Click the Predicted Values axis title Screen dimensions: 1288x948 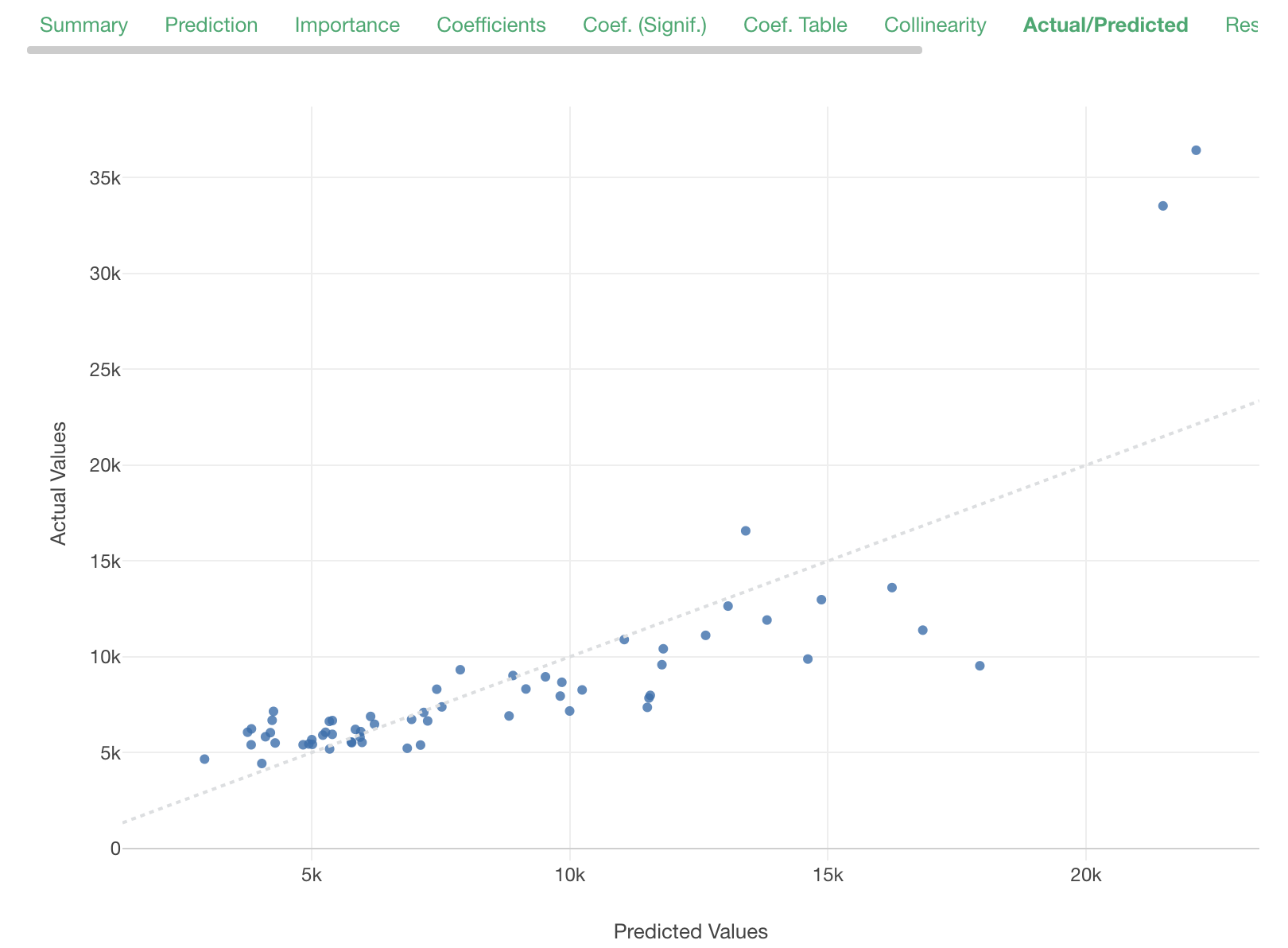[x=691, y=931]
